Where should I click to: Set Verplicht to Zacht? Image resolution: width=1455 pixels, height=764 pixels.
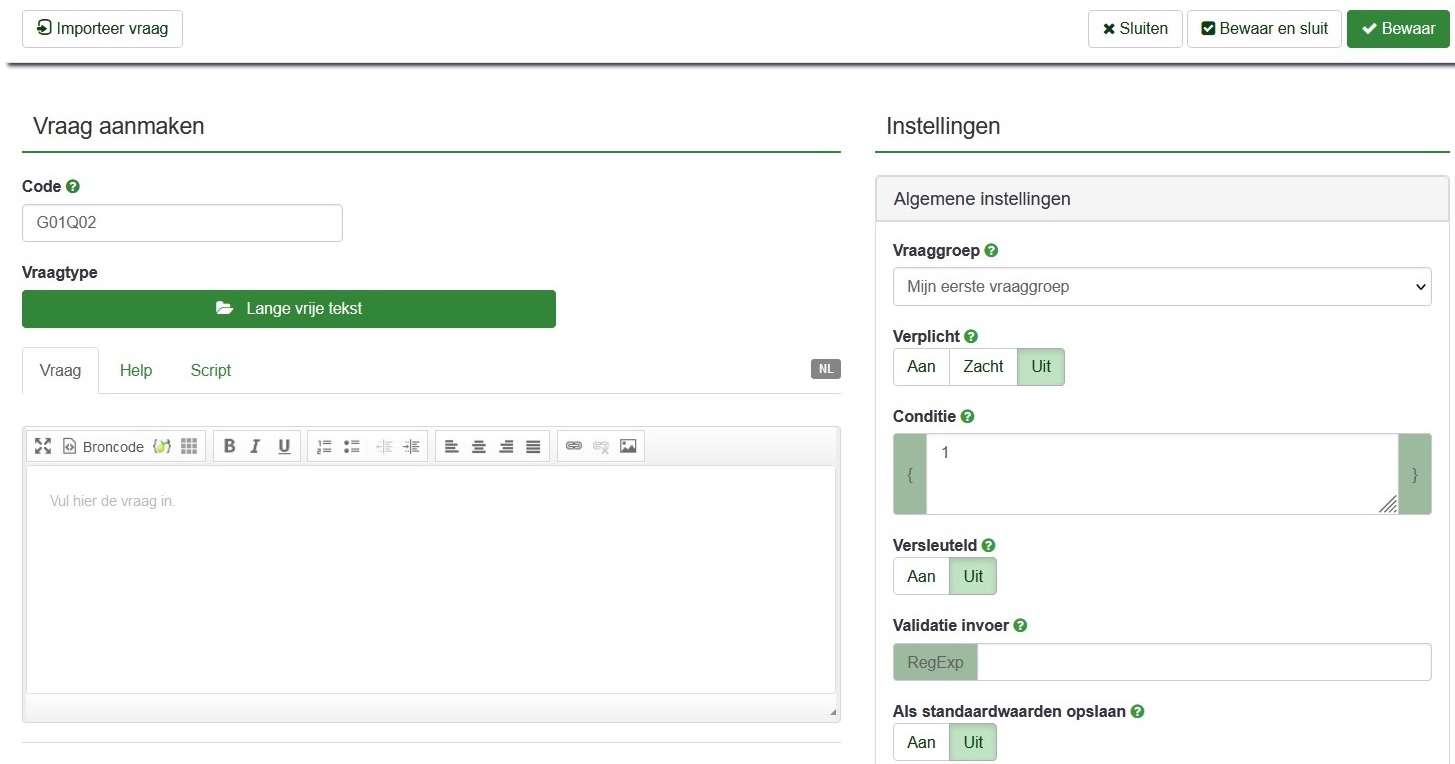982,367
